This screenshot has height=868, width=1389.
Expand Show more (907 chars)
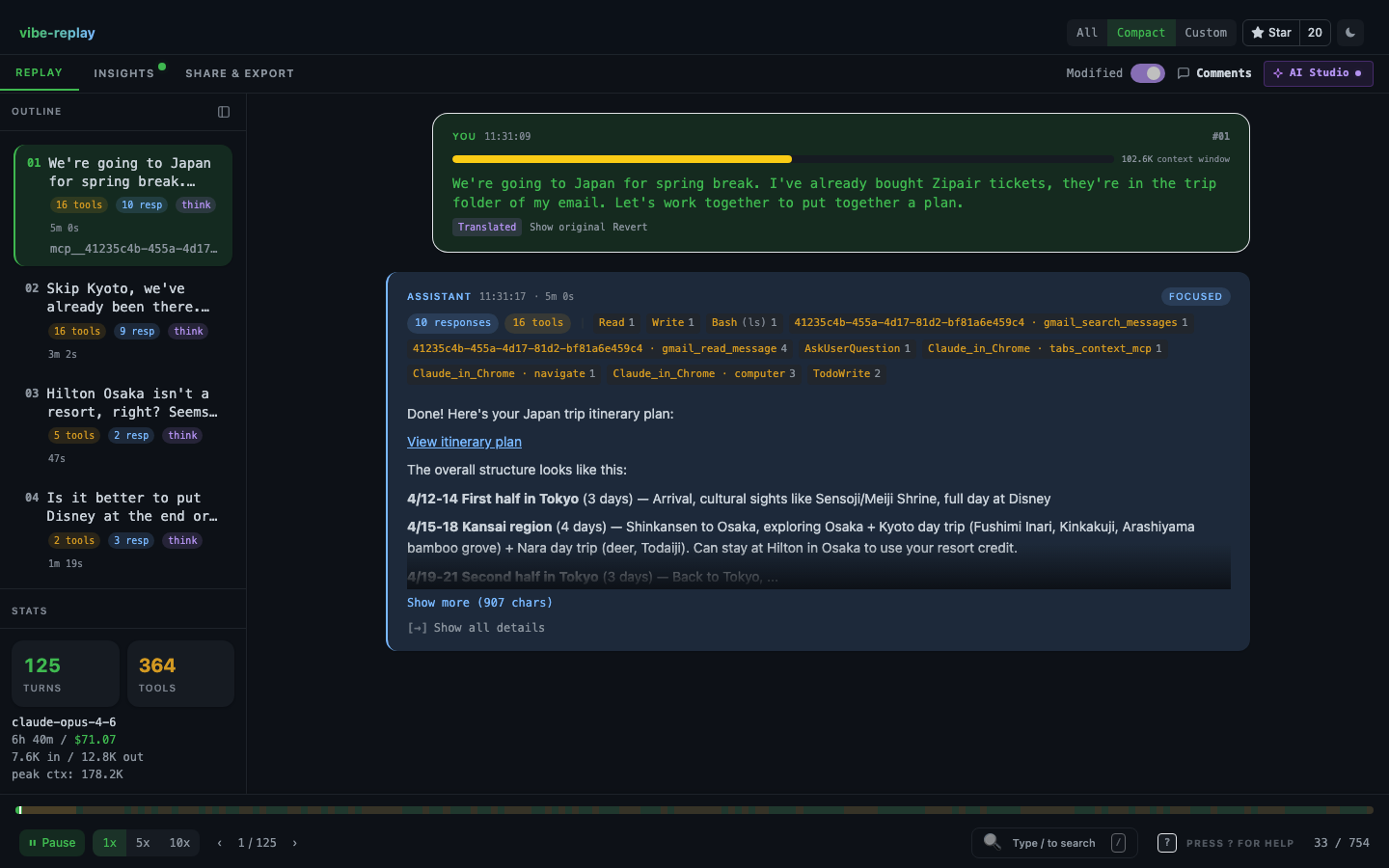[x=479, y=603]
